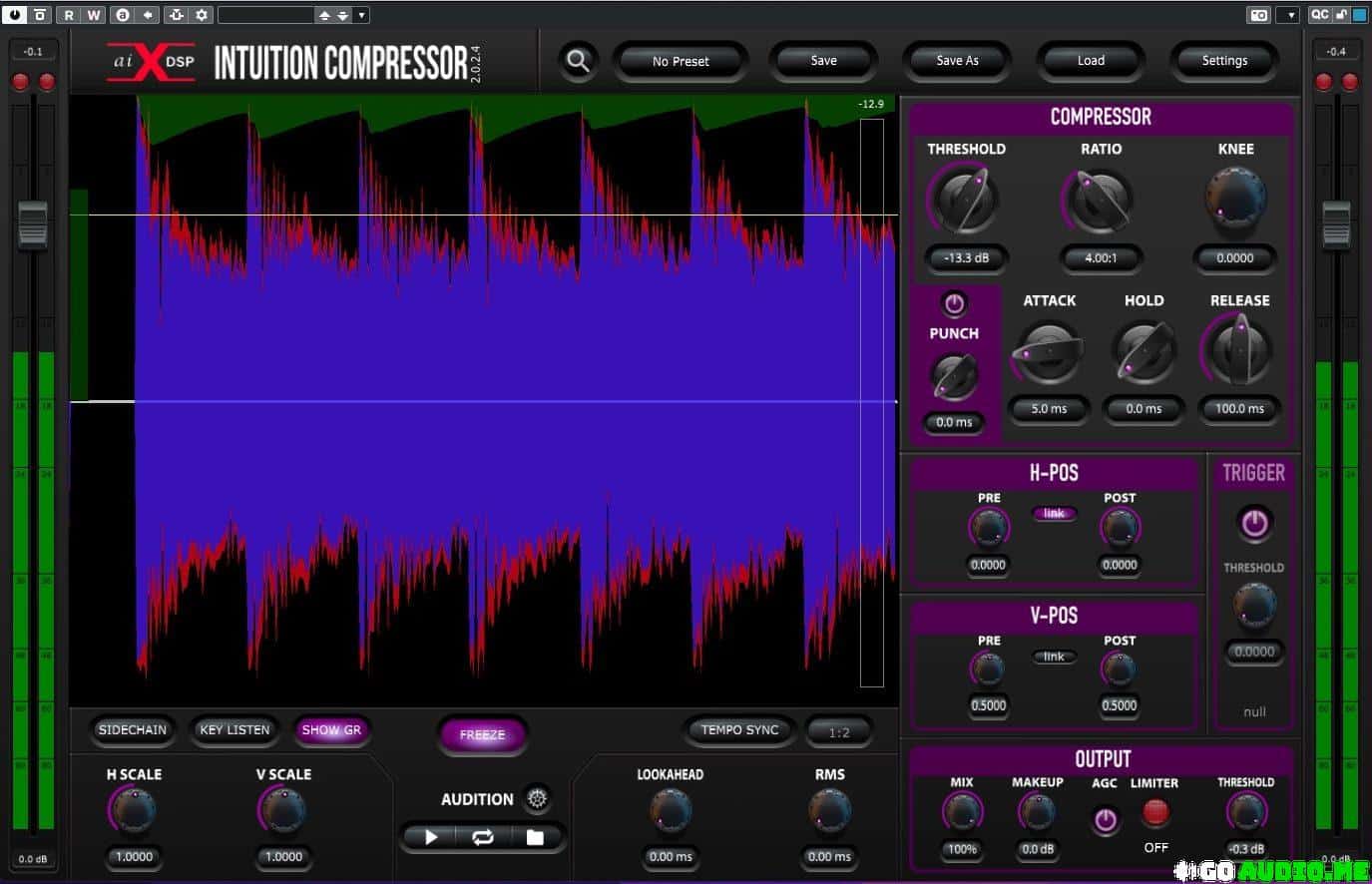Toggle the AGC power button
The height and width of the screenshot is (884, 1372).
click(1105, 820)
